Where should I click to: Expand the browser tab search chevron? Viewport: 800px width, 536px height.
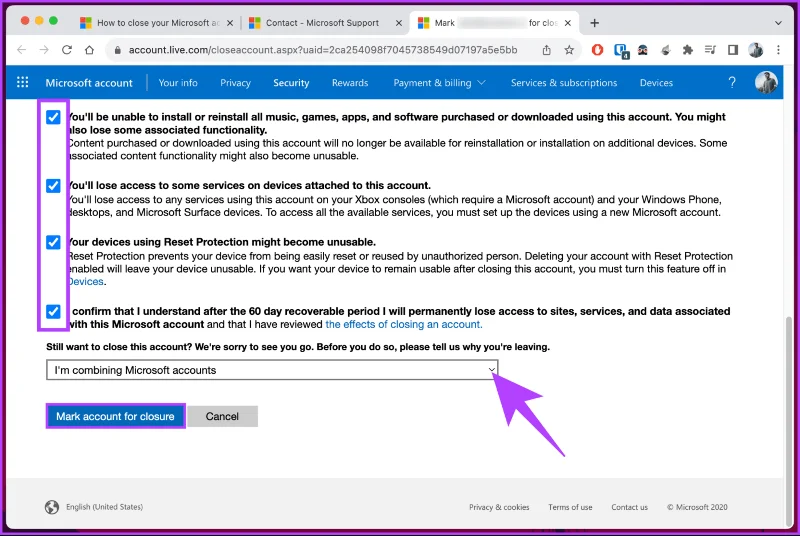778,23
